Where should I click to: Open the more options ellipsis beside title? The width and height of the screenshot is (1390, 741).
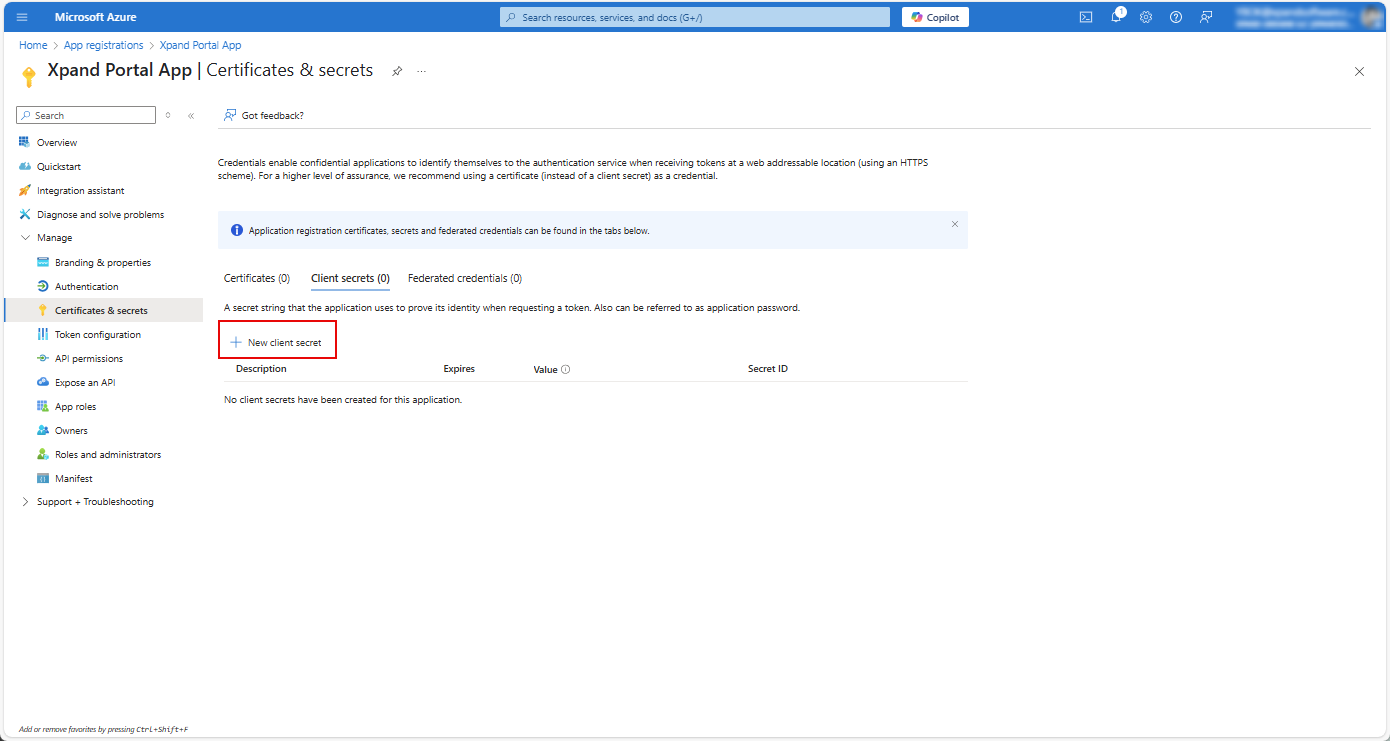point(422,72)
